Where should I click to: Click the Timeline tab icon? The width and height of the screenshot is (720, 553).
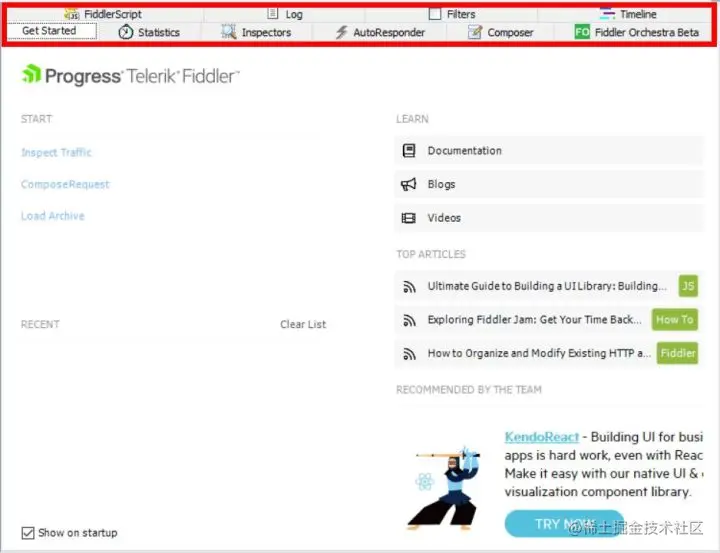[607, 13]
